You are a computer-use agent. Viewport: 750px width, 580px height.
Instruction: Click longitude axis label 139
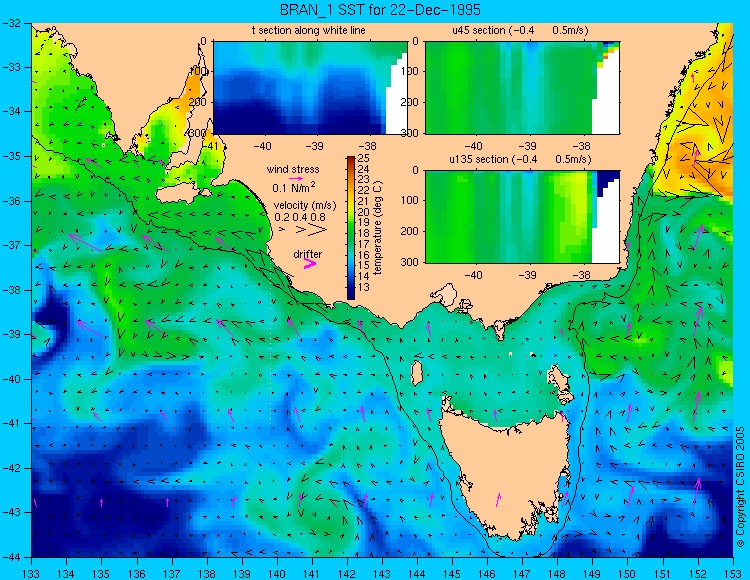pos(242,573)
